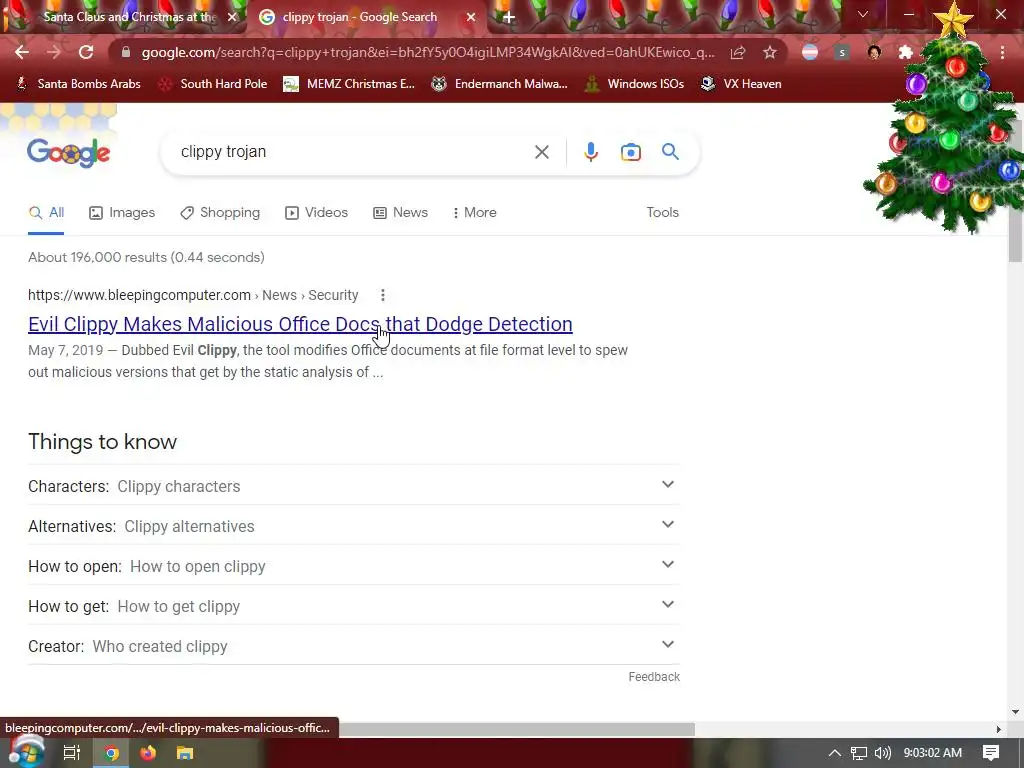Image resolution: width=1024 pixels, height=768 pixels.
Task: Click the Feedback link under Things to know
Action: 654,677
